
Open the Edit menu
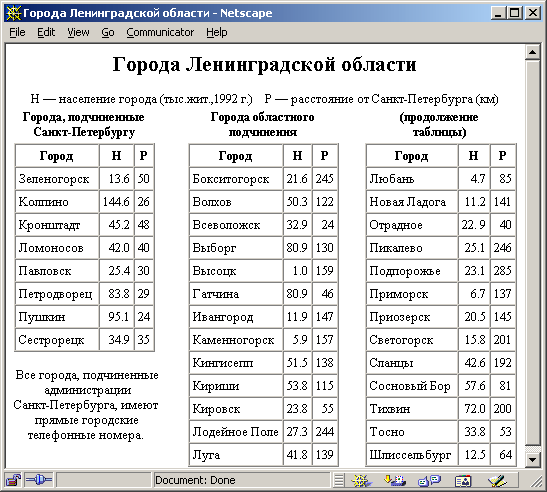[x=46, y=32]
